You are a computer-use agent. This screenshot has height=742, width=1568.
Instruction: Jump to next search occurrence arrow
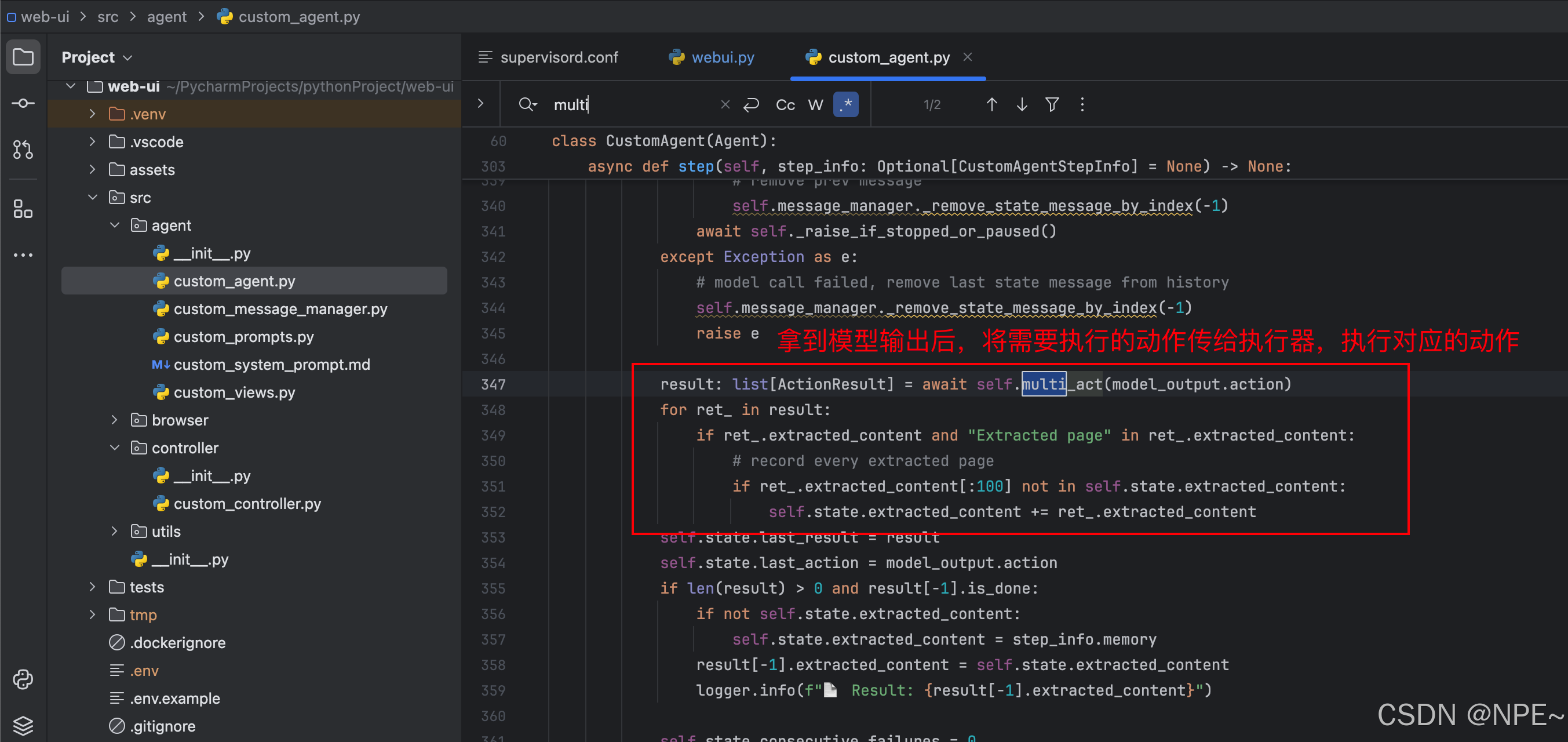[1022, 105]
